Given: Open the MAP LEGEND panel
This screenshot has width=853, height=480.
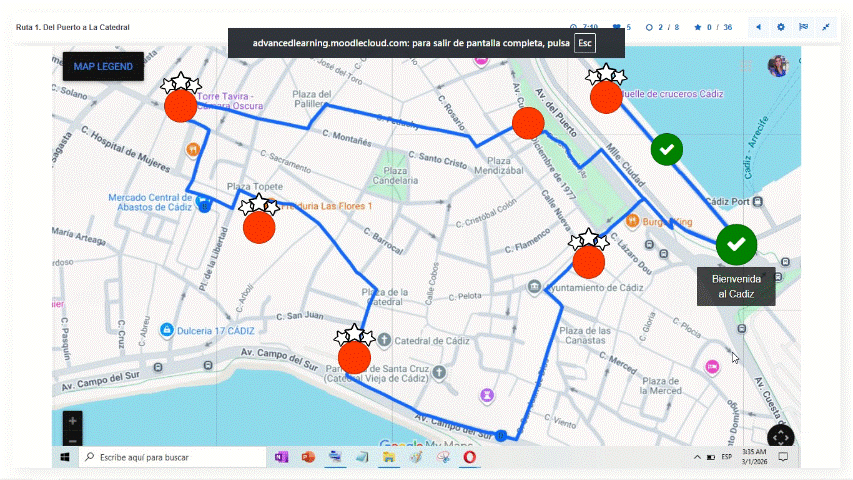Looking at the screenshot, I should pos(103,66).
